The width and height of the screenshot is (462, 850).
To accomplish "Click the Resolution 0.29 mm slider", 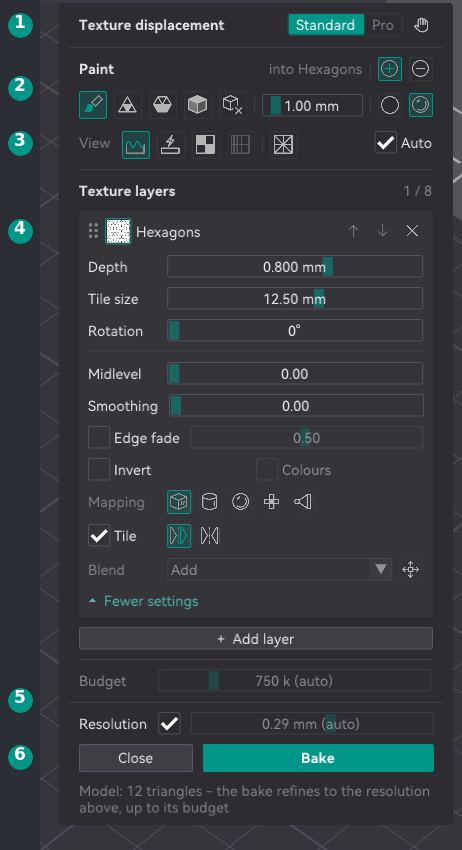I will [312, 724].
